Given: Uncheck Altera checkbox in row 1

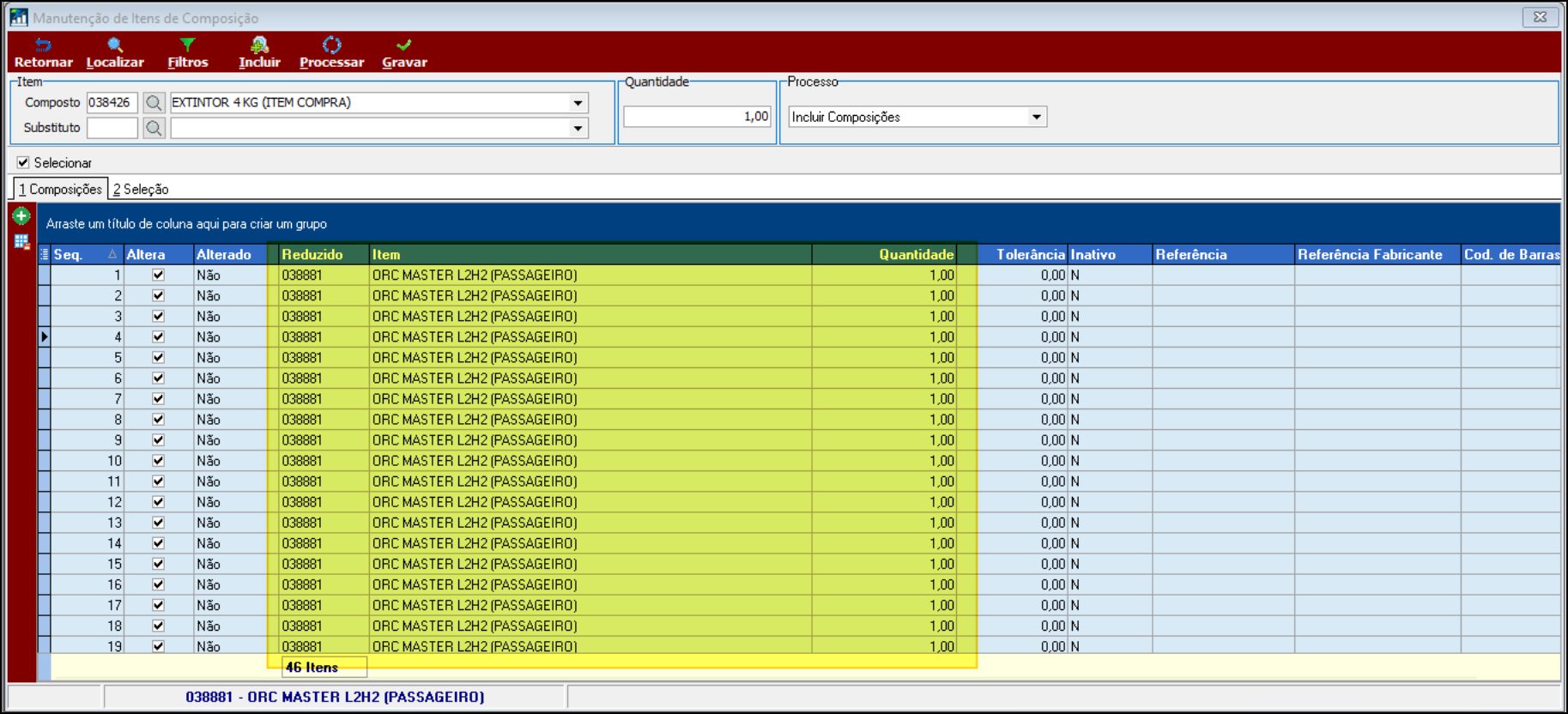Looking at the screenshot, I should [x=158, y=275].
